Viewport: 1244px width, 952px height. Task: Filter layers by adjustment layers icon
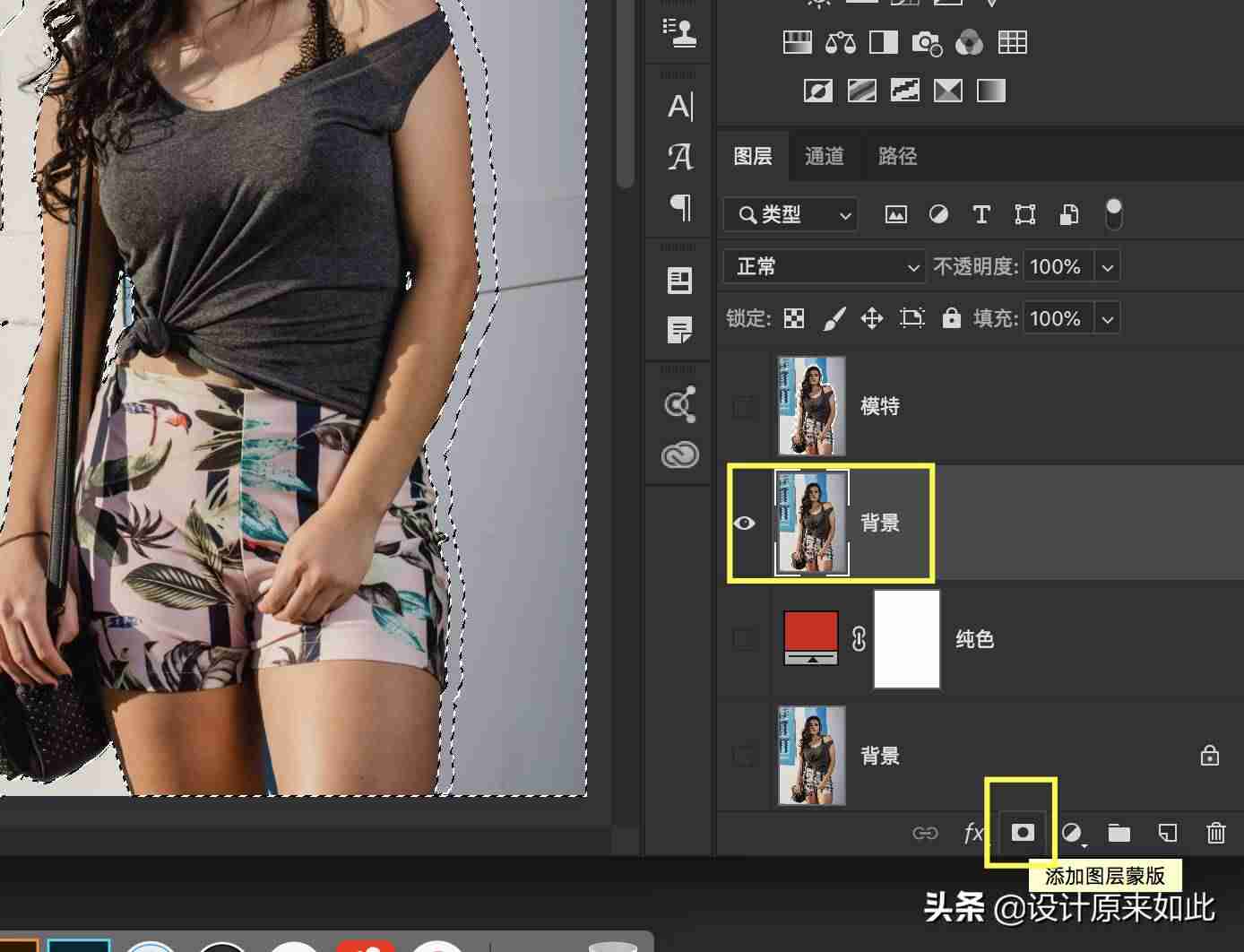coord(938,214)
